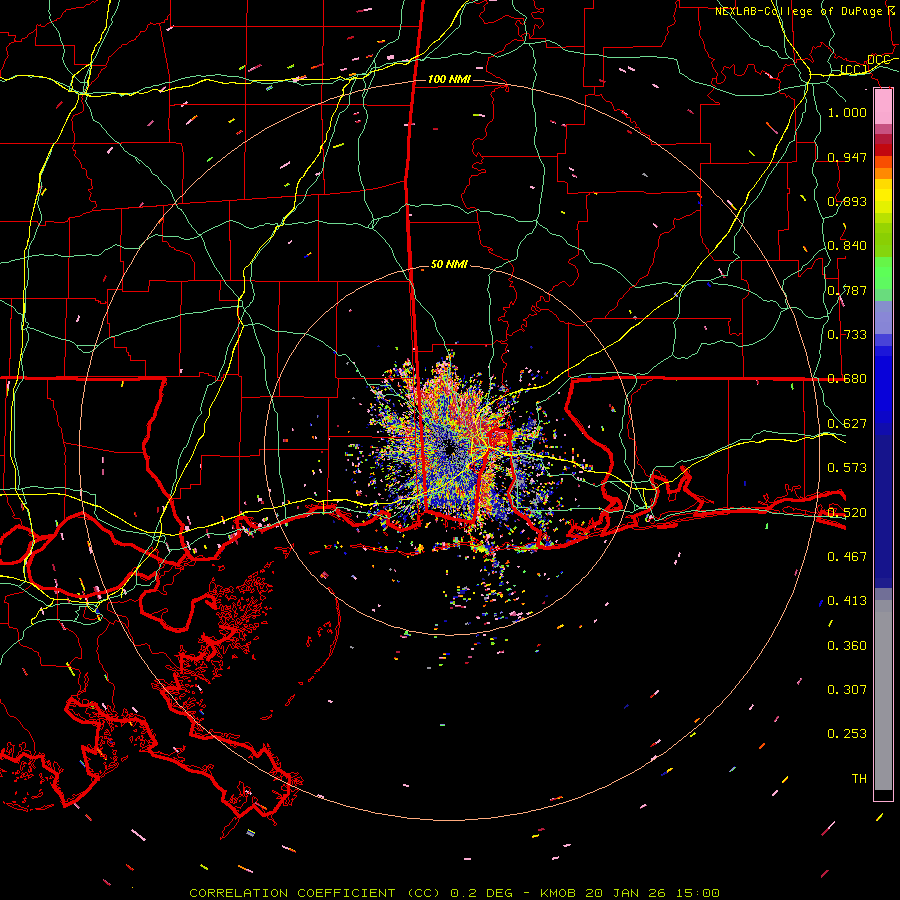Click the 0.627 legend value
900x900 pixels.
click(x=847, y=423)
